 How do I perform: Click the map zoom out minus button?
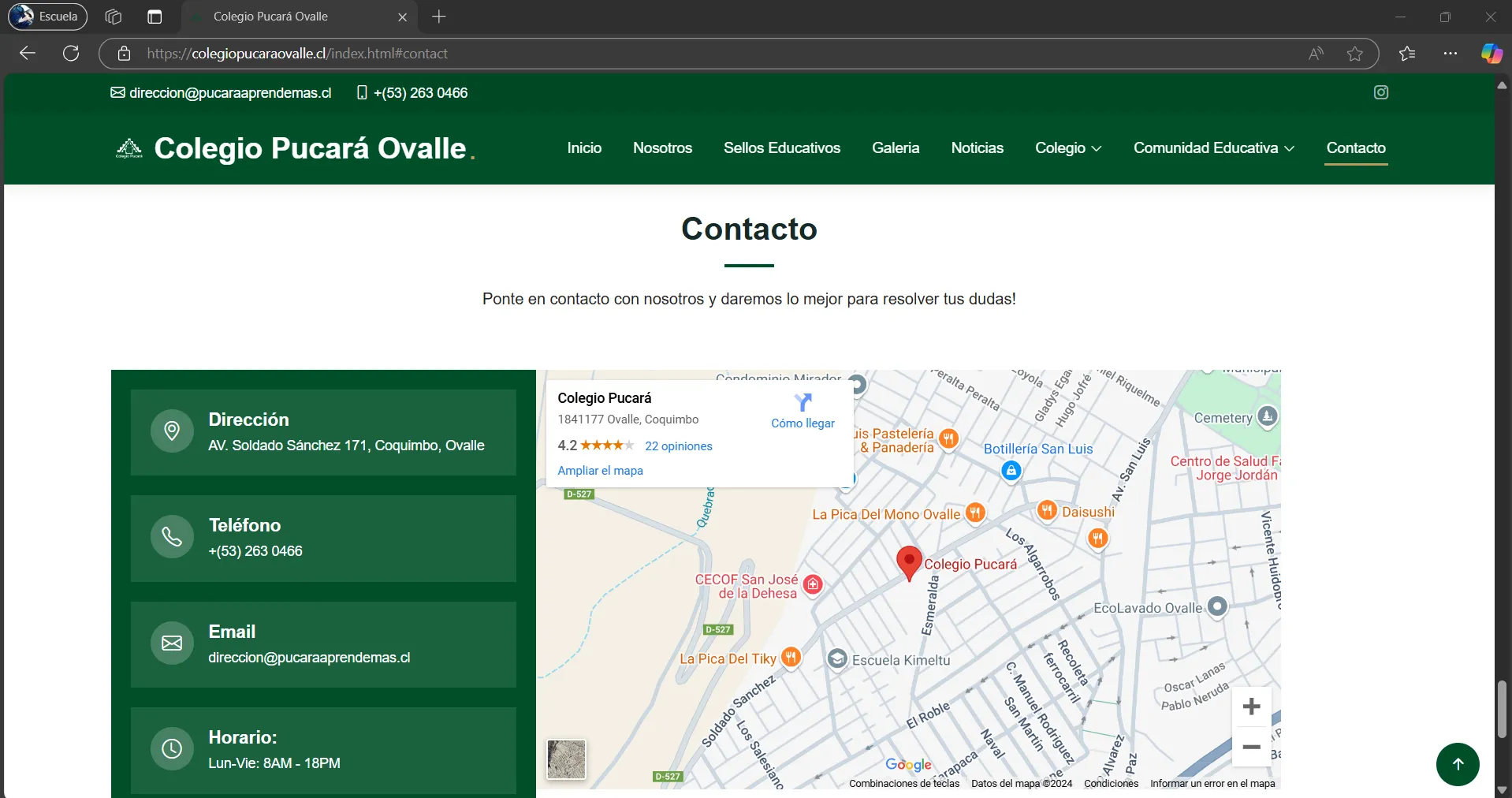click(x=1251, y=747)
